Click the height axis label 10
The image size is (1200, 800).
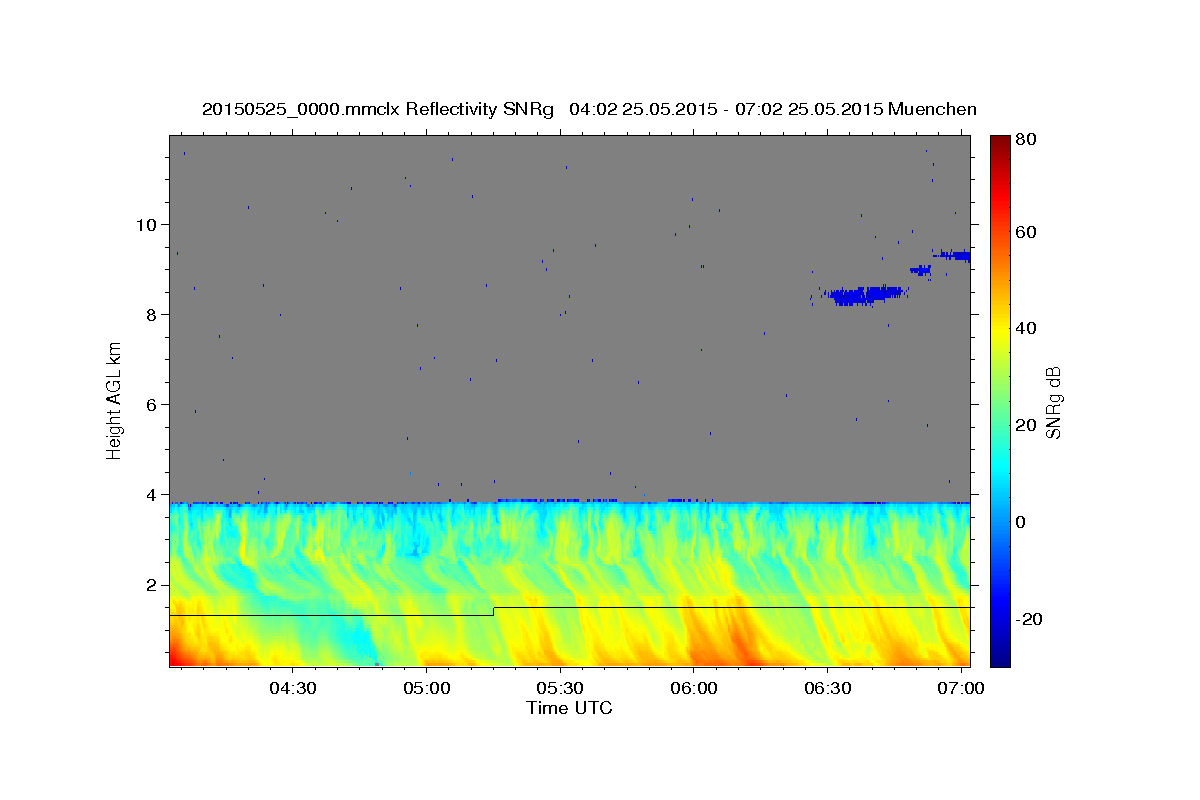[x=146, y=224]
